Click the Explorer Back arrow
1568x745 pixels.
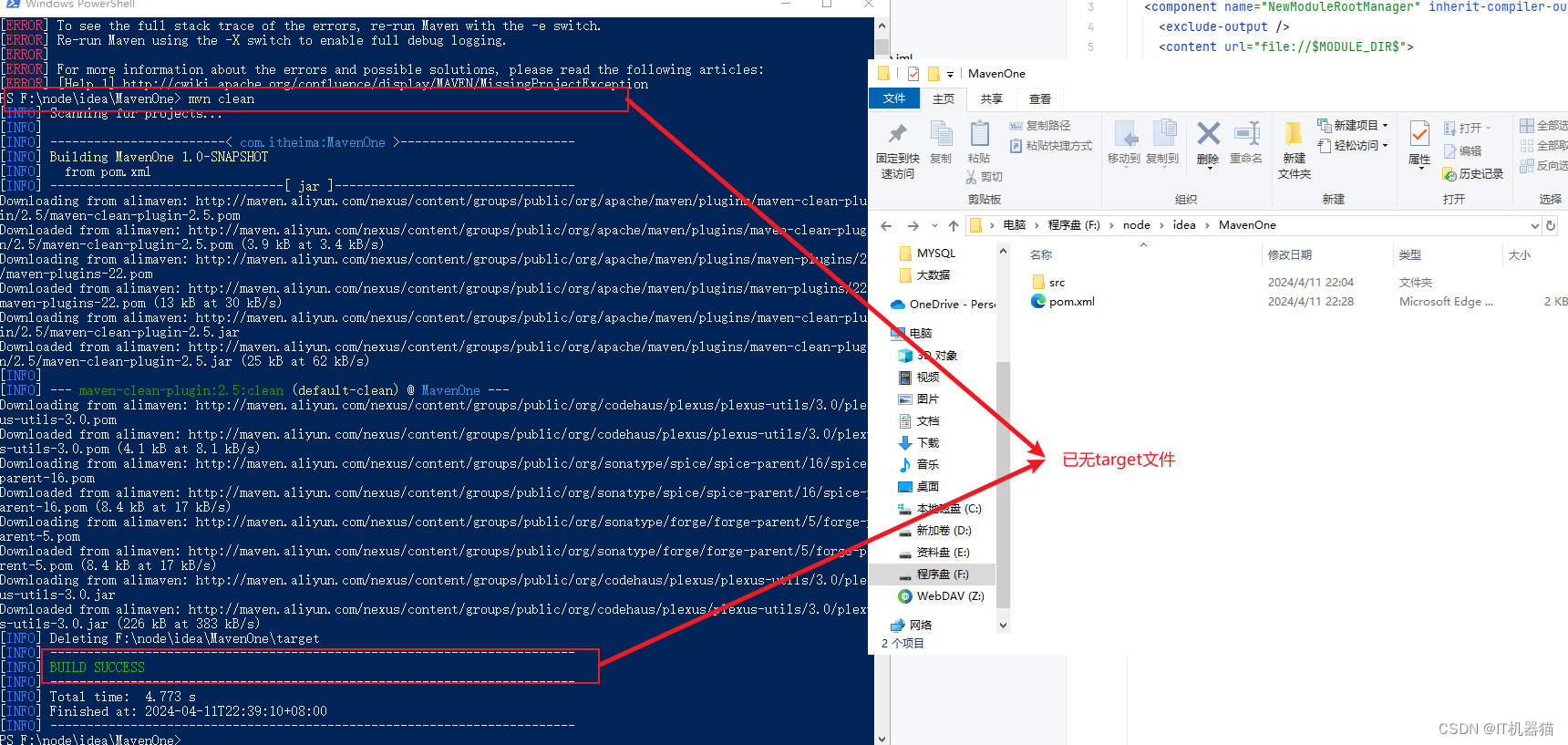pyautogui.click(x=886, y=225)
